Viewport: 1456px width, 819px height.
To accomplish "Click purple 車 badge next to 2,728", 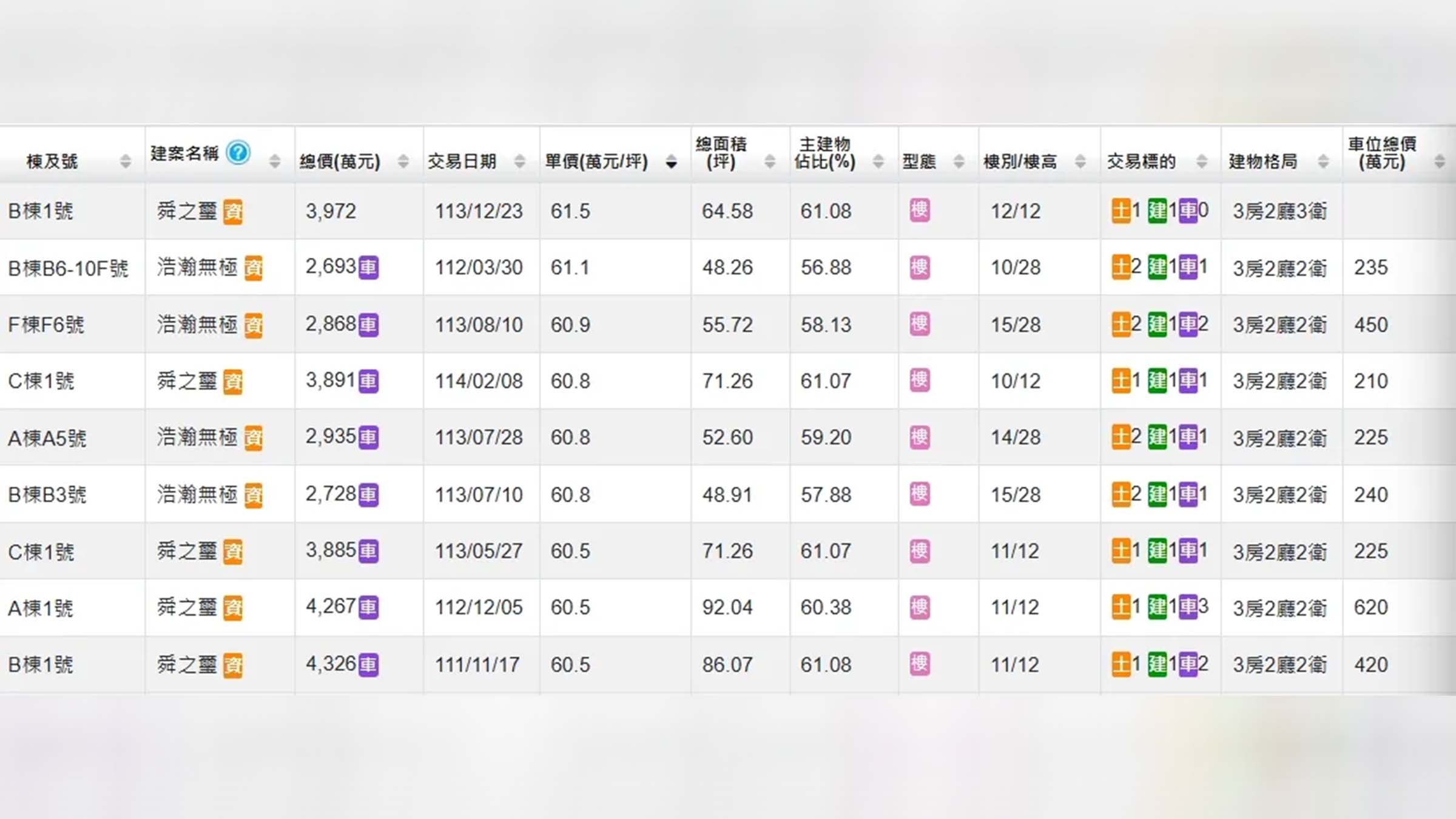I will 368,495.
